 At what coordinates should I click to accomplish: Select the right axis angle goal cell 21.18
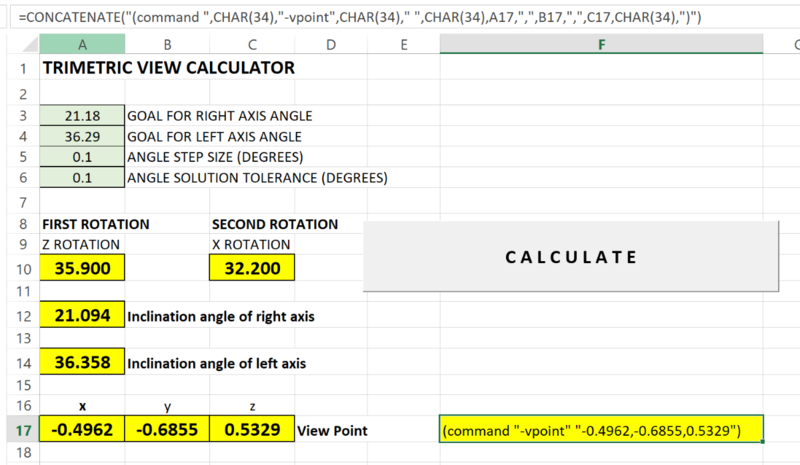coord(83,116)
